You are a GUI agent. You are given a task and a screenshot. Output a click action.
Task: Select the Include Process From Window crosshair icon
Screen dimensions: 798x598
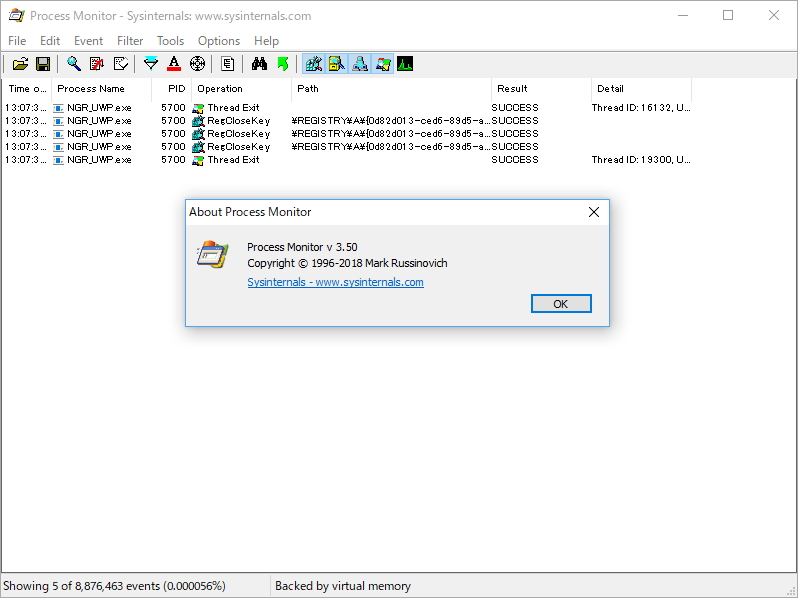[197, 64]
